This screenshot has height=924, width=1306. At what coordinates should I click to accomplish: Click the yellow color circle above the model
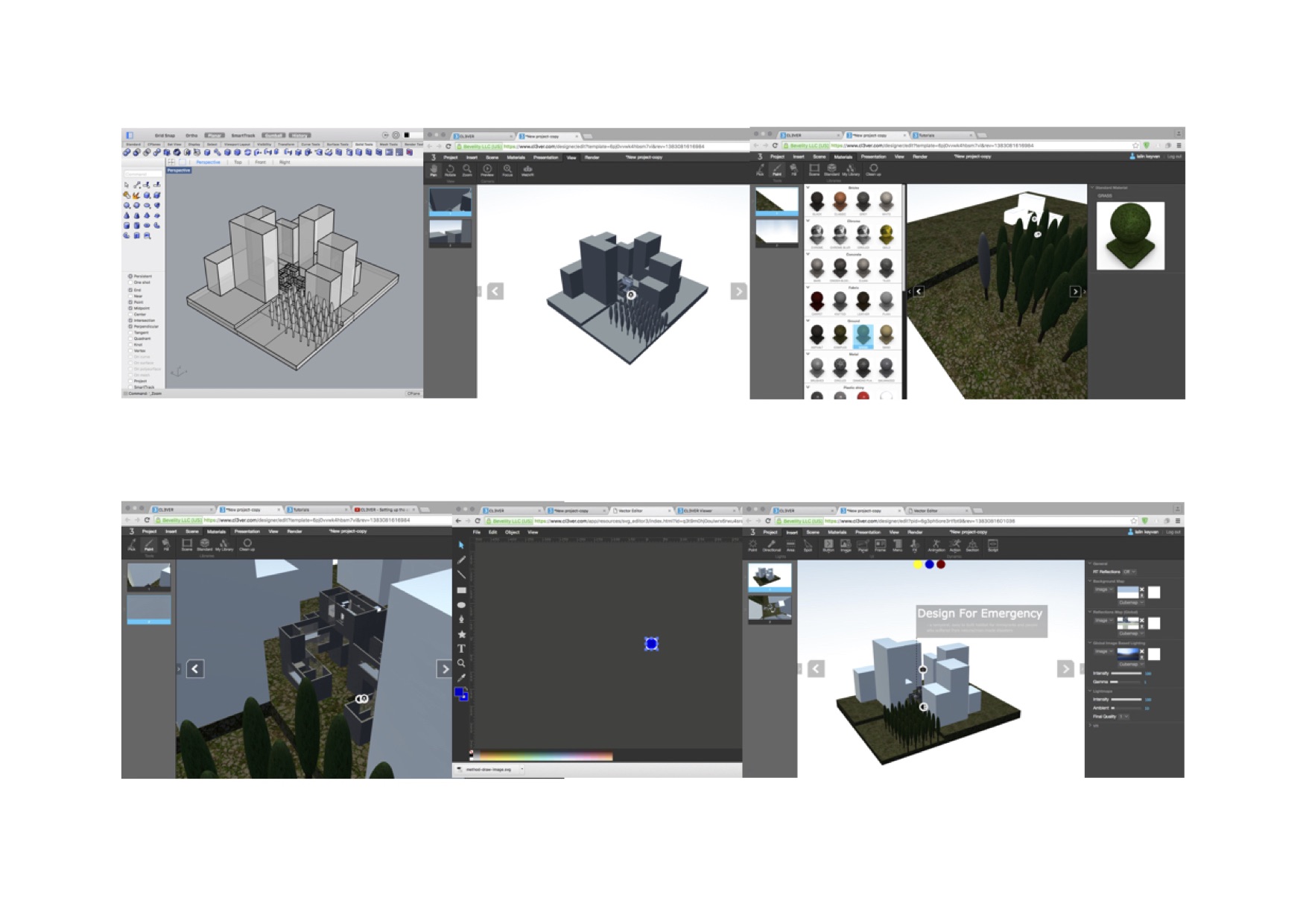917,564
